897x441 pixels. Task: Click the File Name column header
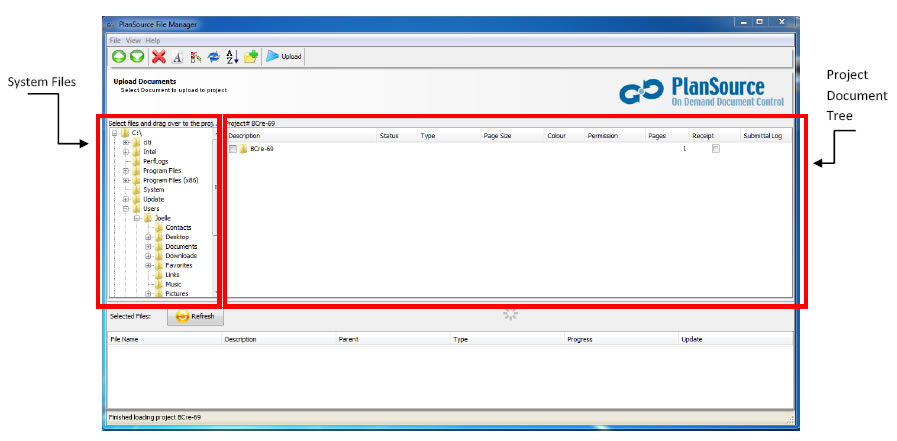pyautogui.click(x=165, y=339)
